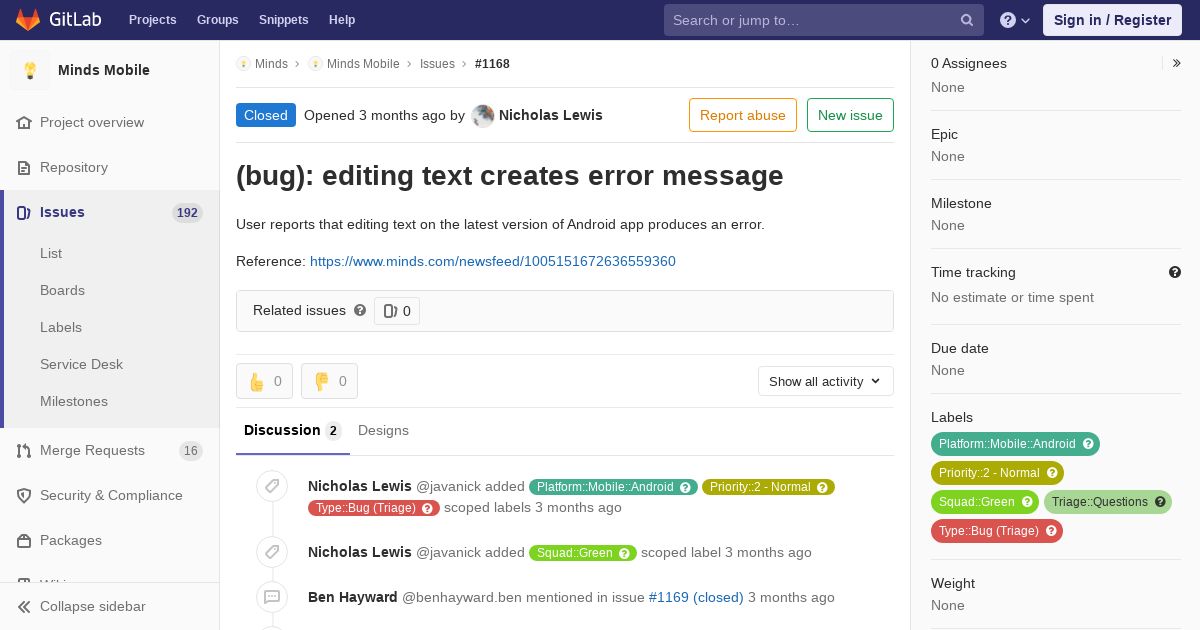Click the Packages sidebar icon

tap(24, 541)
